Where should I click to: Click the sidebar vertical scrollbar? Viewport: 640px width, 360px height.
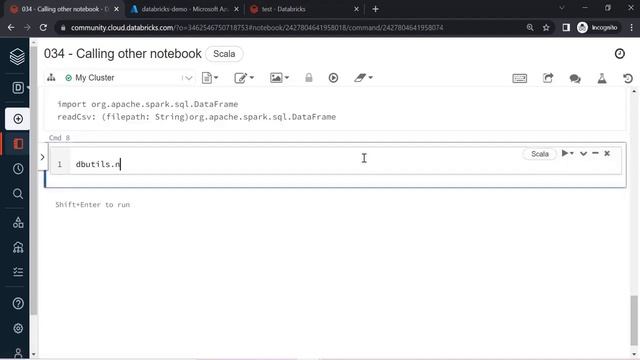[x=33, y=180]
